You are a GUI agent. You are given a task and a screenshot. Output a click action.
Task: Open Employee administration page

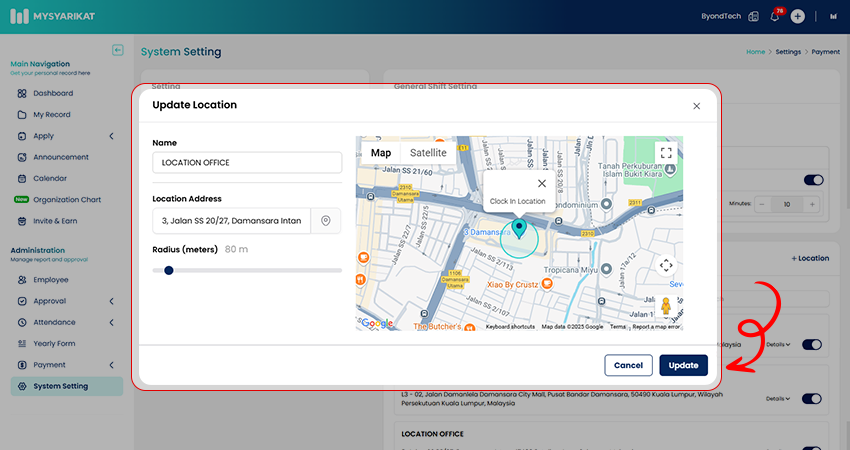[51, 280]
